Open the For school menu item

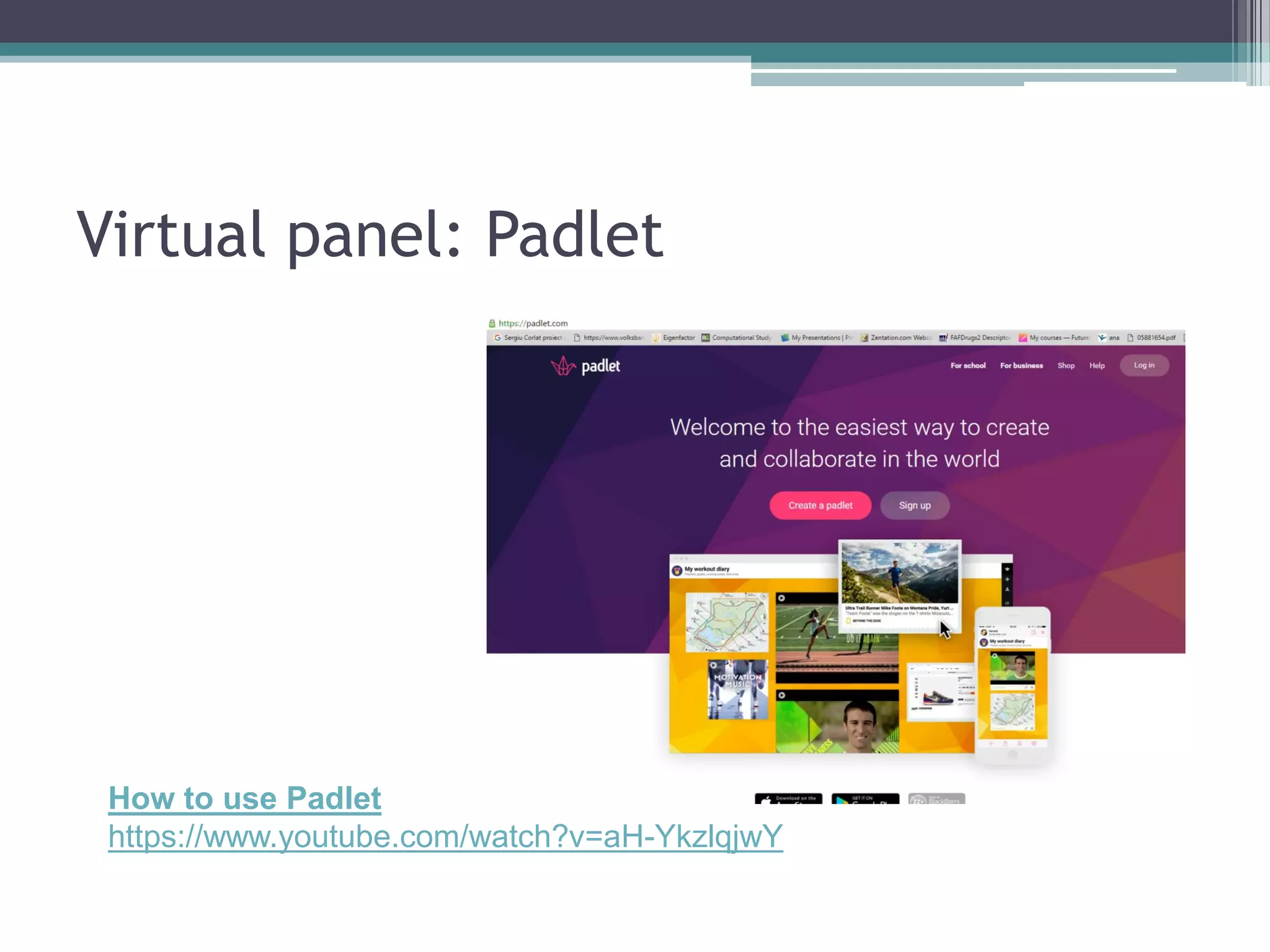[x=967, y=366]
